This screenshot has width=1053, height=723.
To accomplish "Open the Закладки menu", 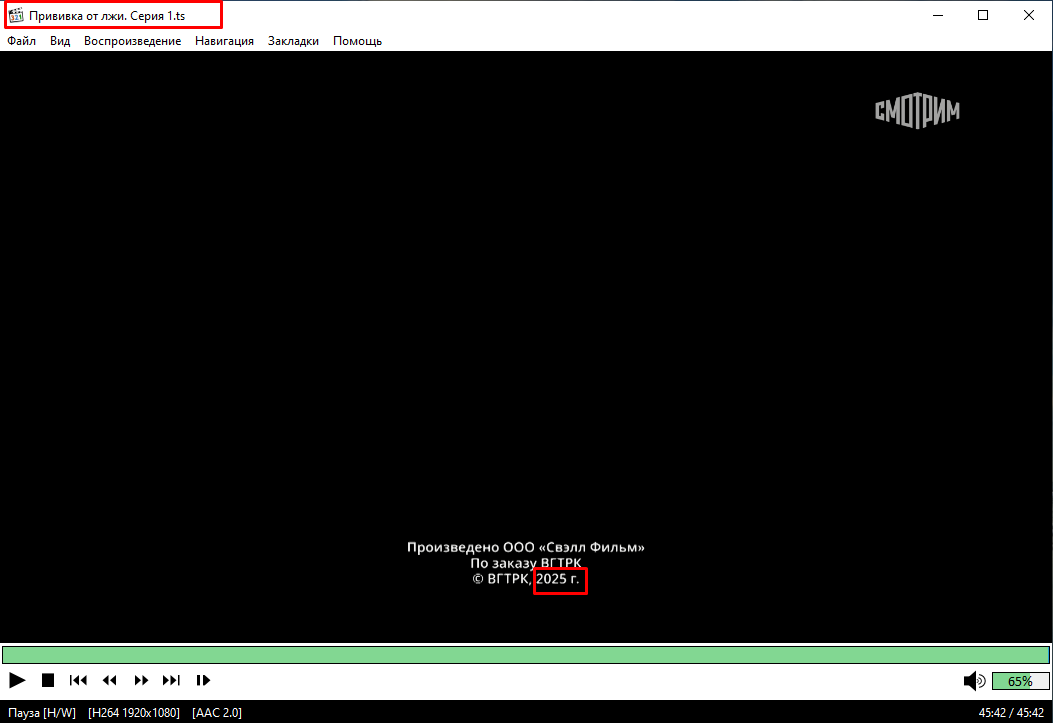I will [x=293, y=41].
